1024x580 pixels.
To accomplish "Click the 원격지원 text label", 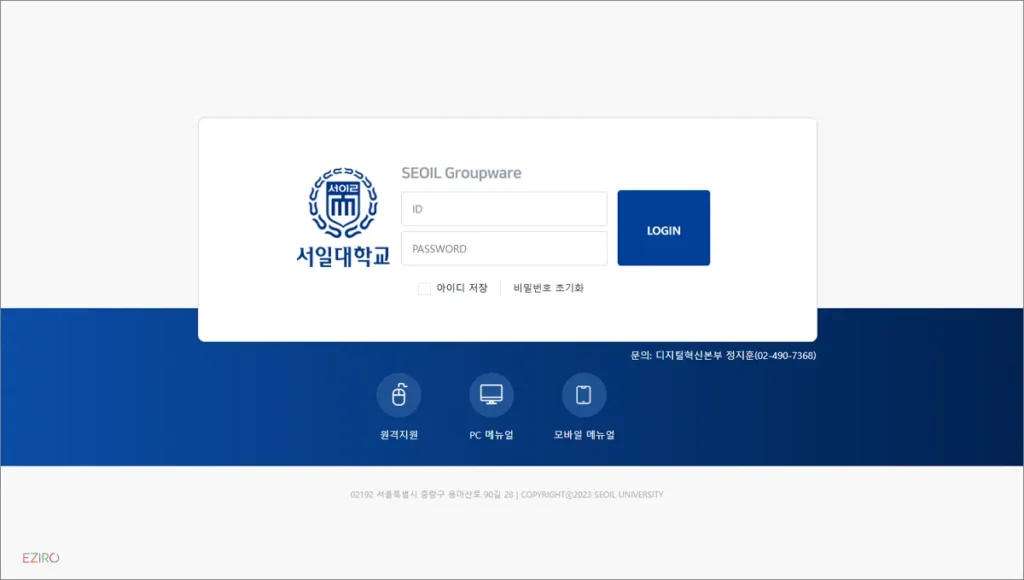I will 400,435.
